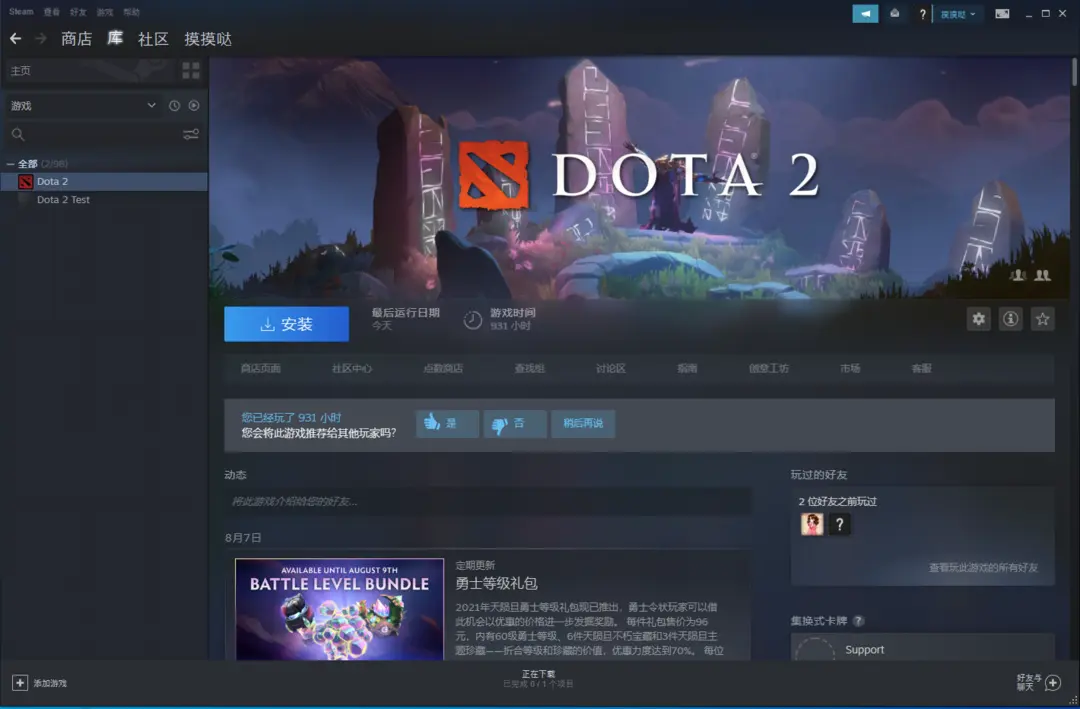Screen dimensions: 1080x709
Task: Open Battle Level Bundle news thumbnail
Action: pyautogui.click(x=340, y=609)
